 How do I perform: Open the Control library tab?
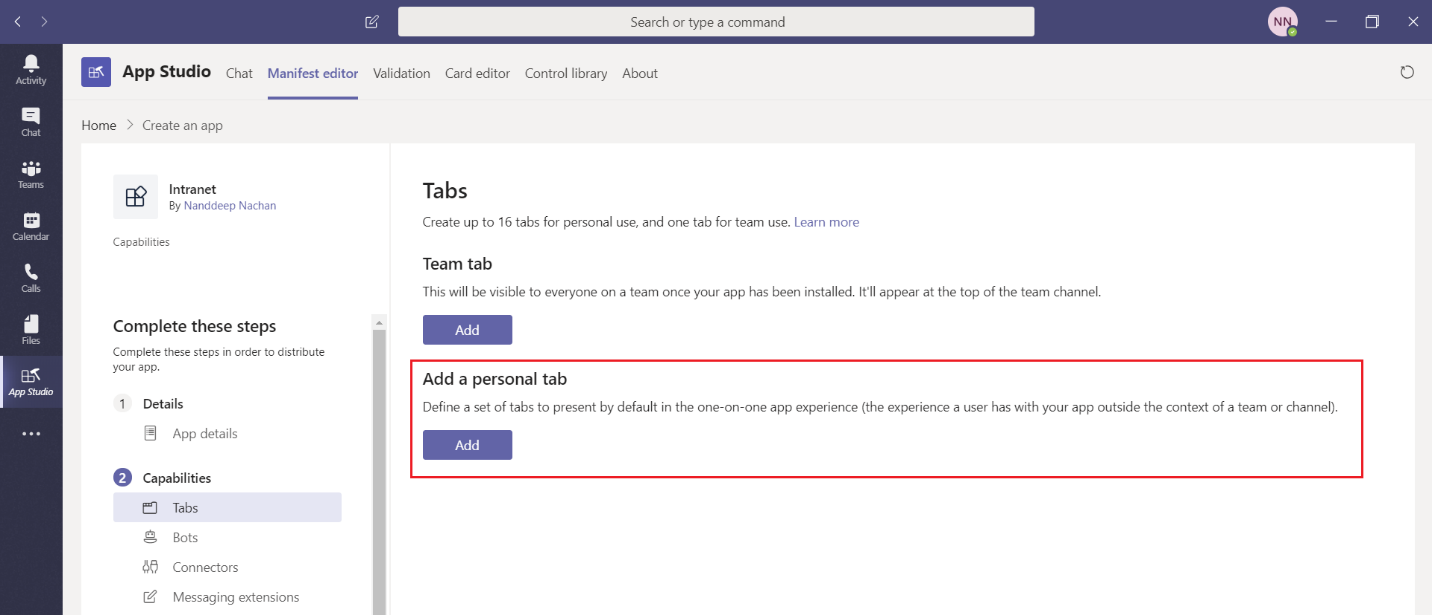[x=566, y=73]
